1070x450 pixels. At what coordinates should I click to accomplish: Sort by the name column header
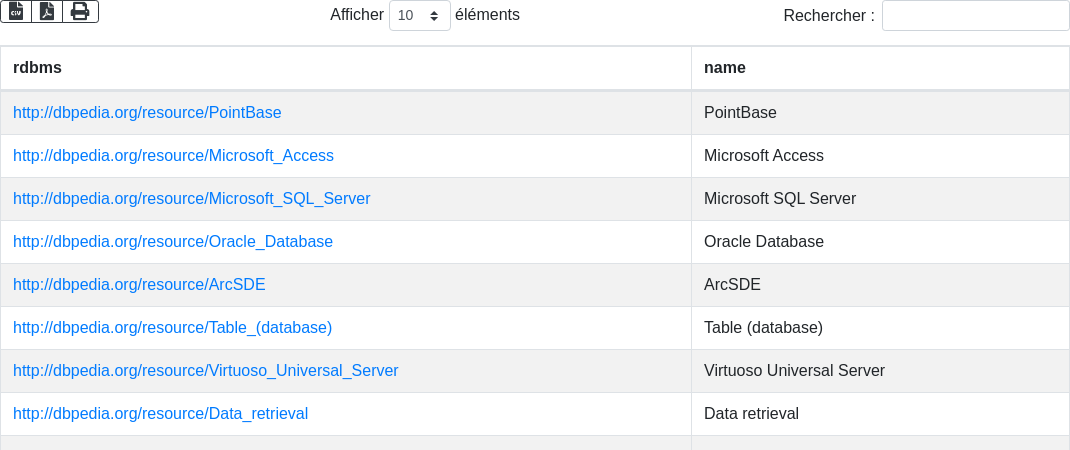point(724,68)
